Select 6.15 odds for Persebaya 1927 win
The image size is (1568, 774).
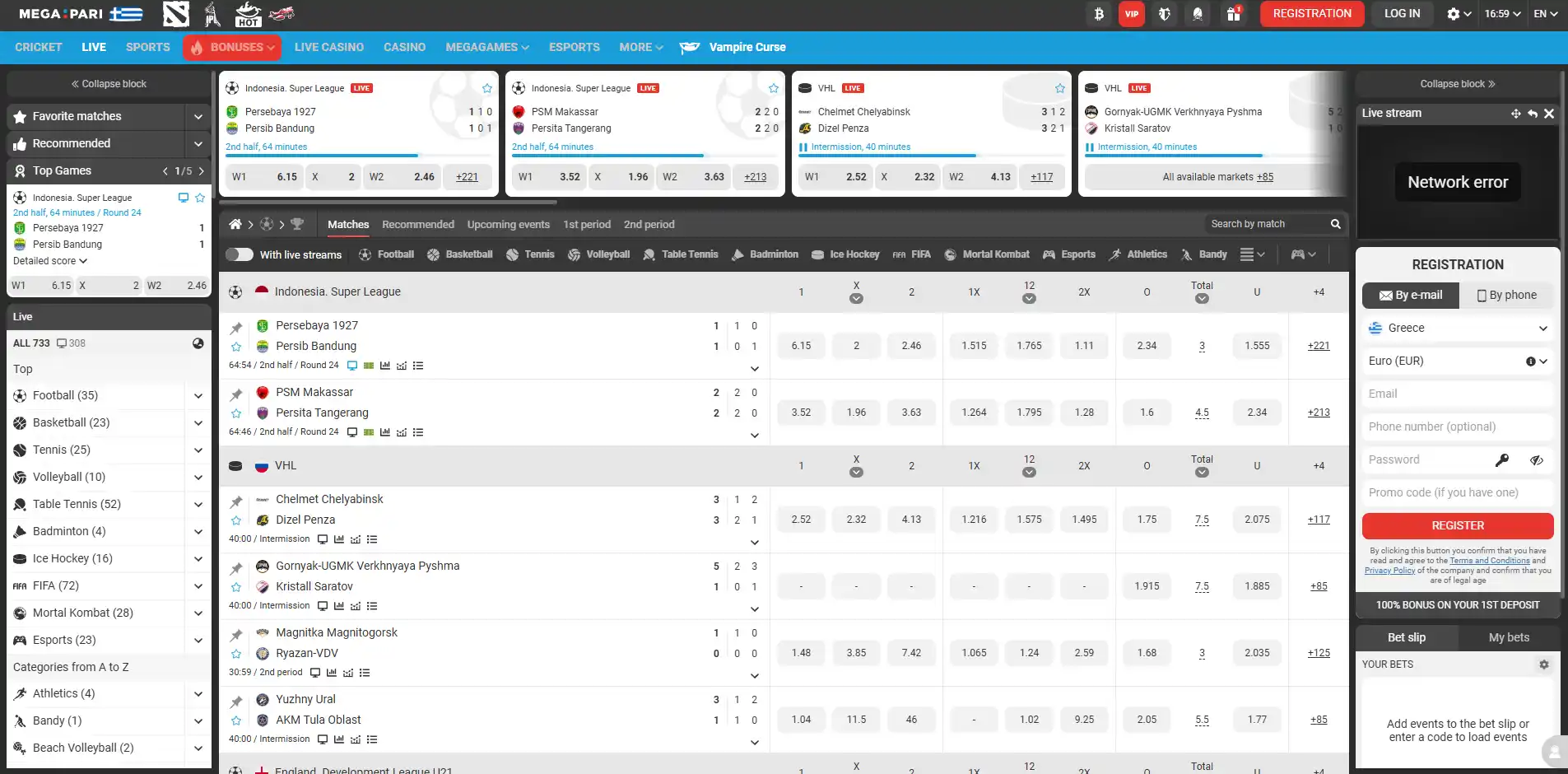801,347
